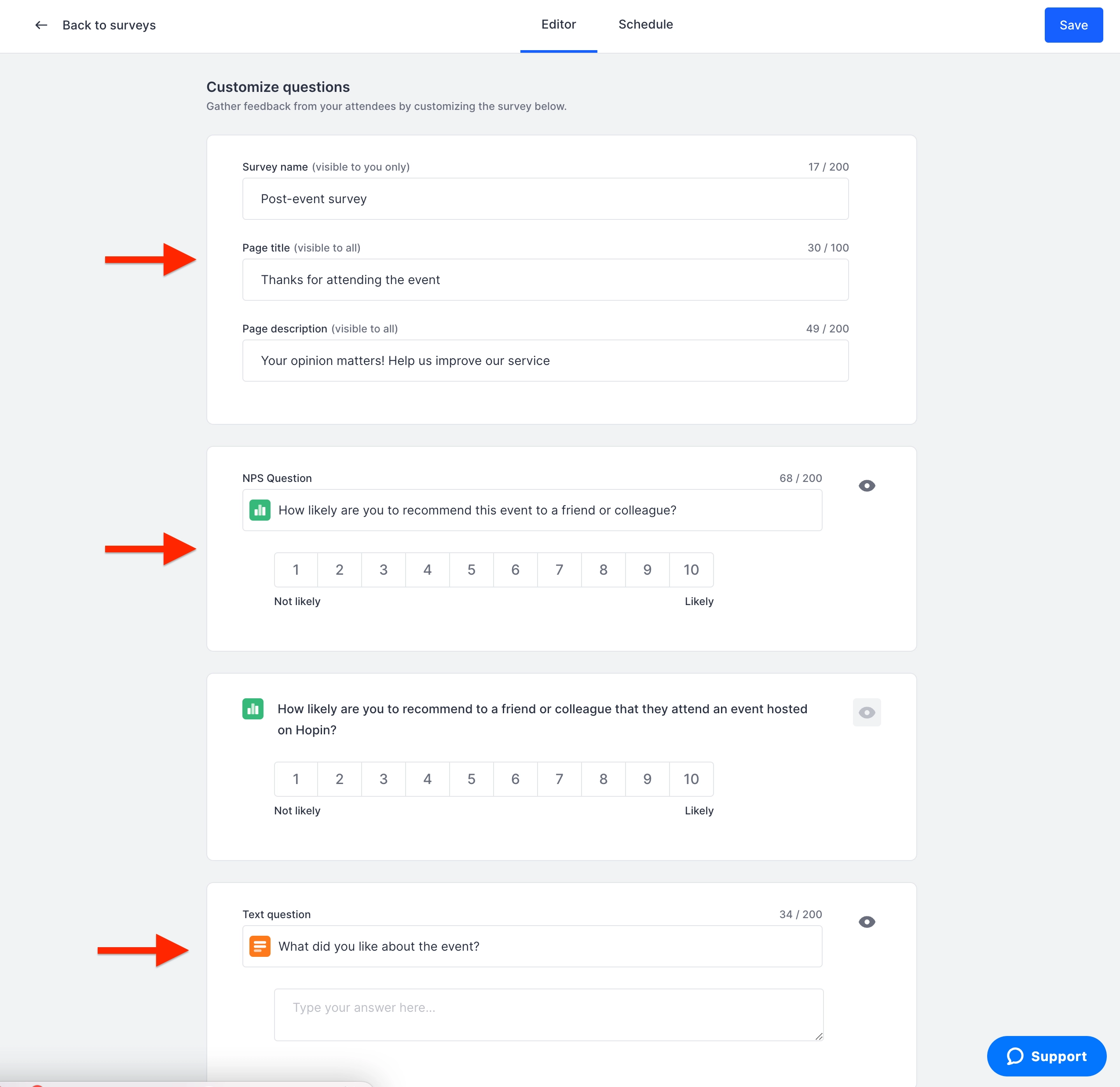Screen dimensions: 1120x1087
Task: Click the back arrow icon
Action: coord(41,25)
